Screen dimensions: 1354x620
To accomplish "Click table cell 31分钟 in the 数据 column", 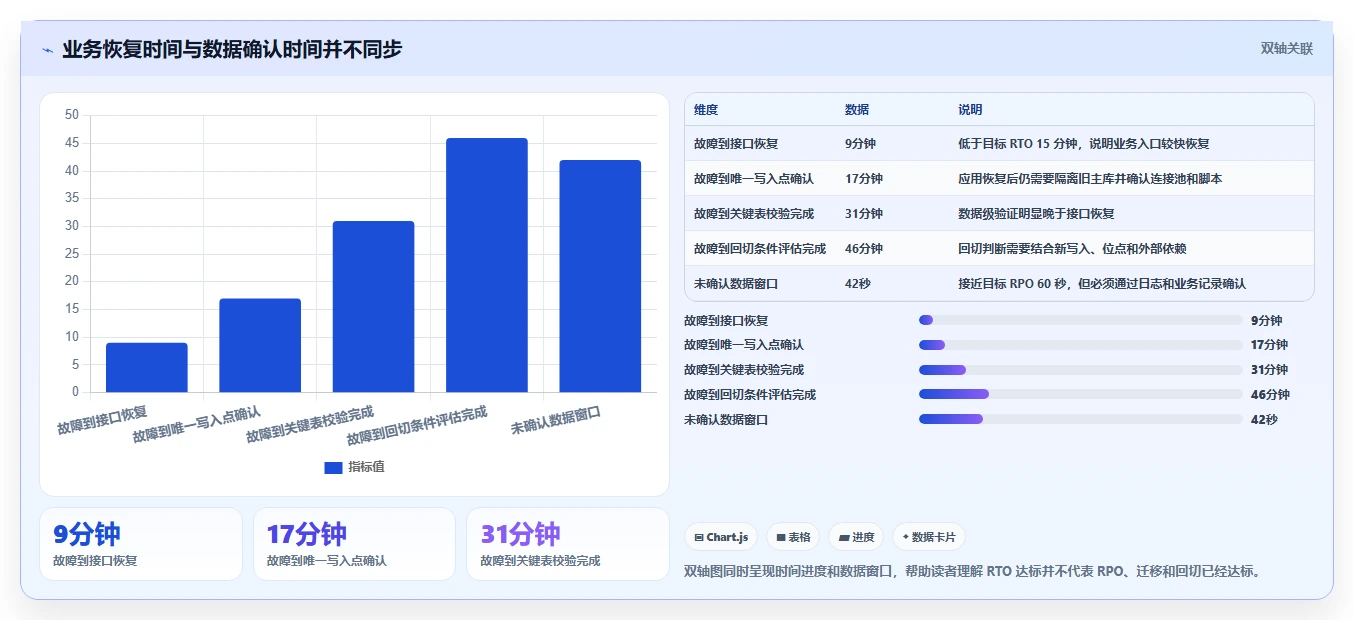I will 864,214.
